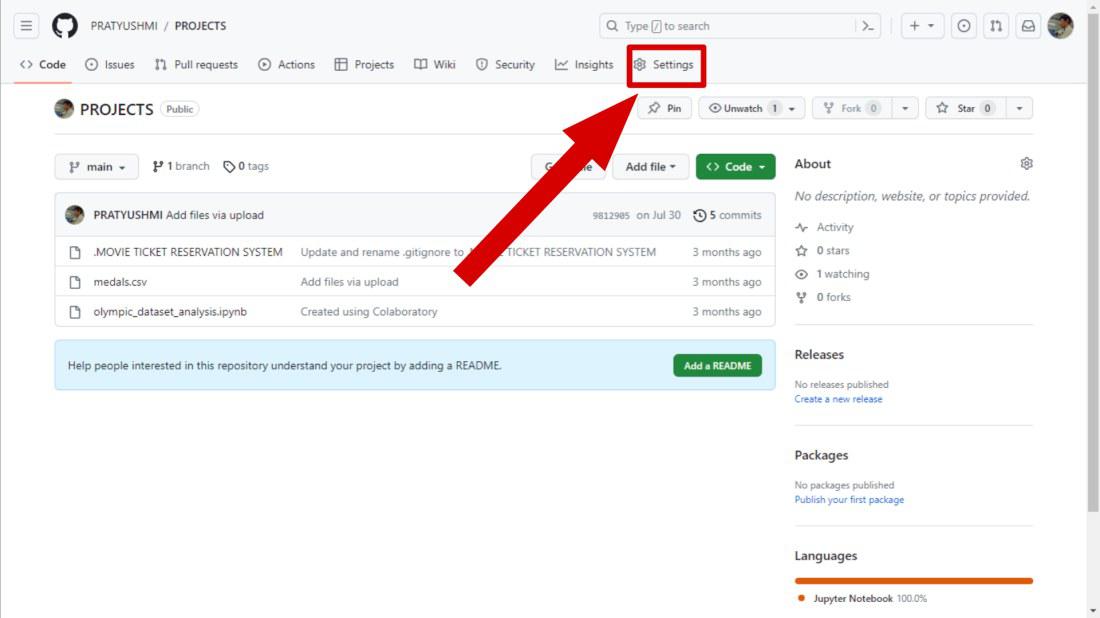This screenshot has height=618, width=1100.
Task: Open 'Add files via upload' commit message for medals.csv
Action: point(349,282)
